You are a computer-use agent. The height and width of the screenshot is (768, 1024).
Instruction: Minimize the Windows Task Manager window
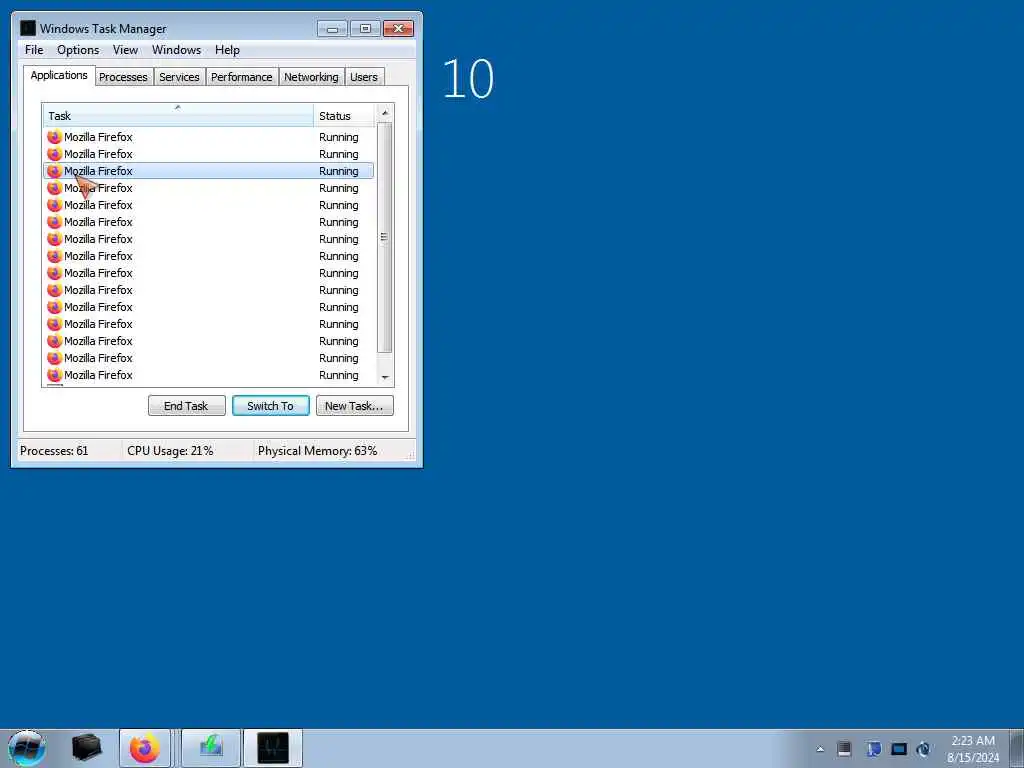click(332, 29)
